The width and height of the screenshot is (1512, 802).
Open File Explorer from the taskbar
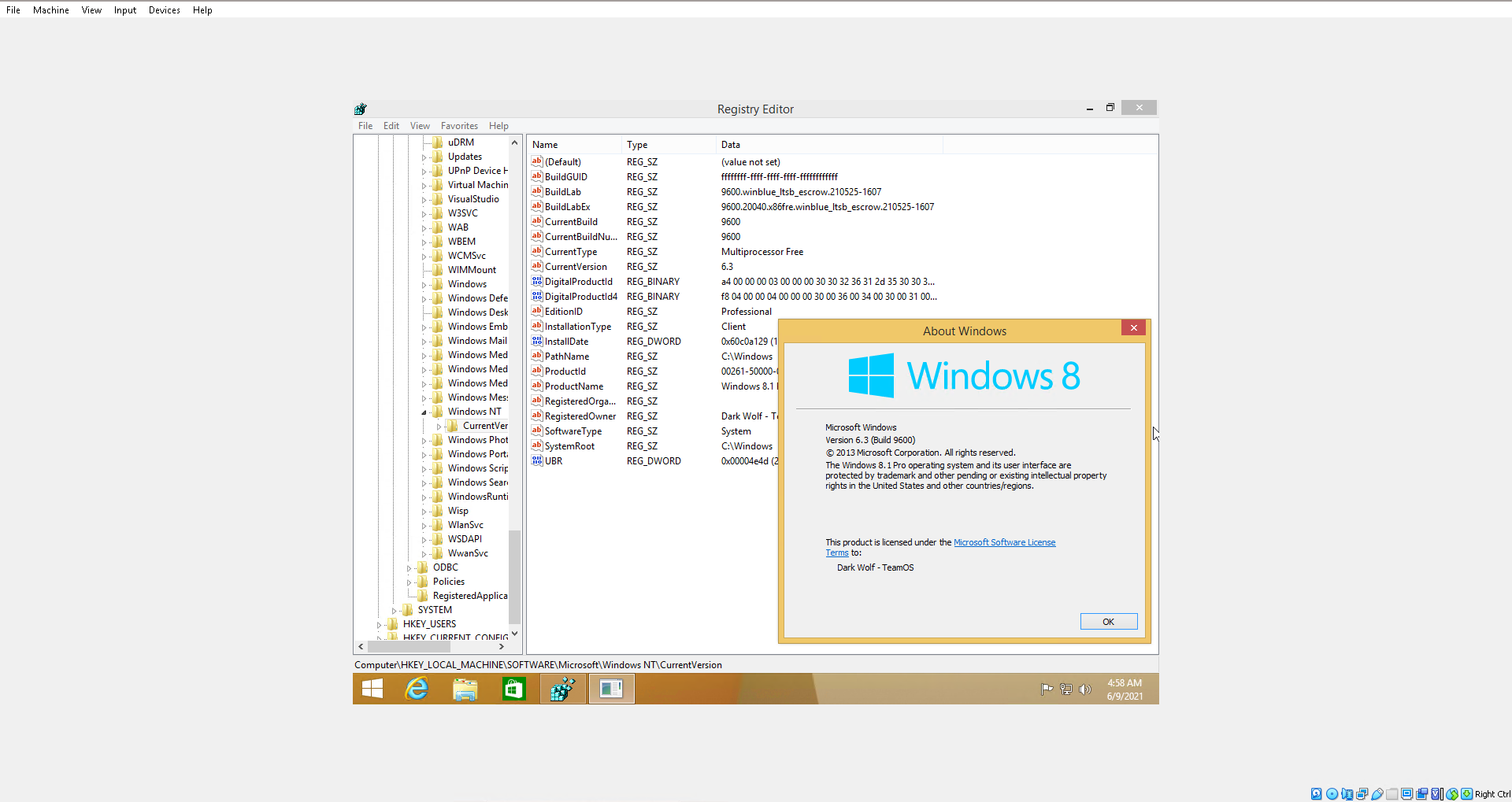[465, 689]
